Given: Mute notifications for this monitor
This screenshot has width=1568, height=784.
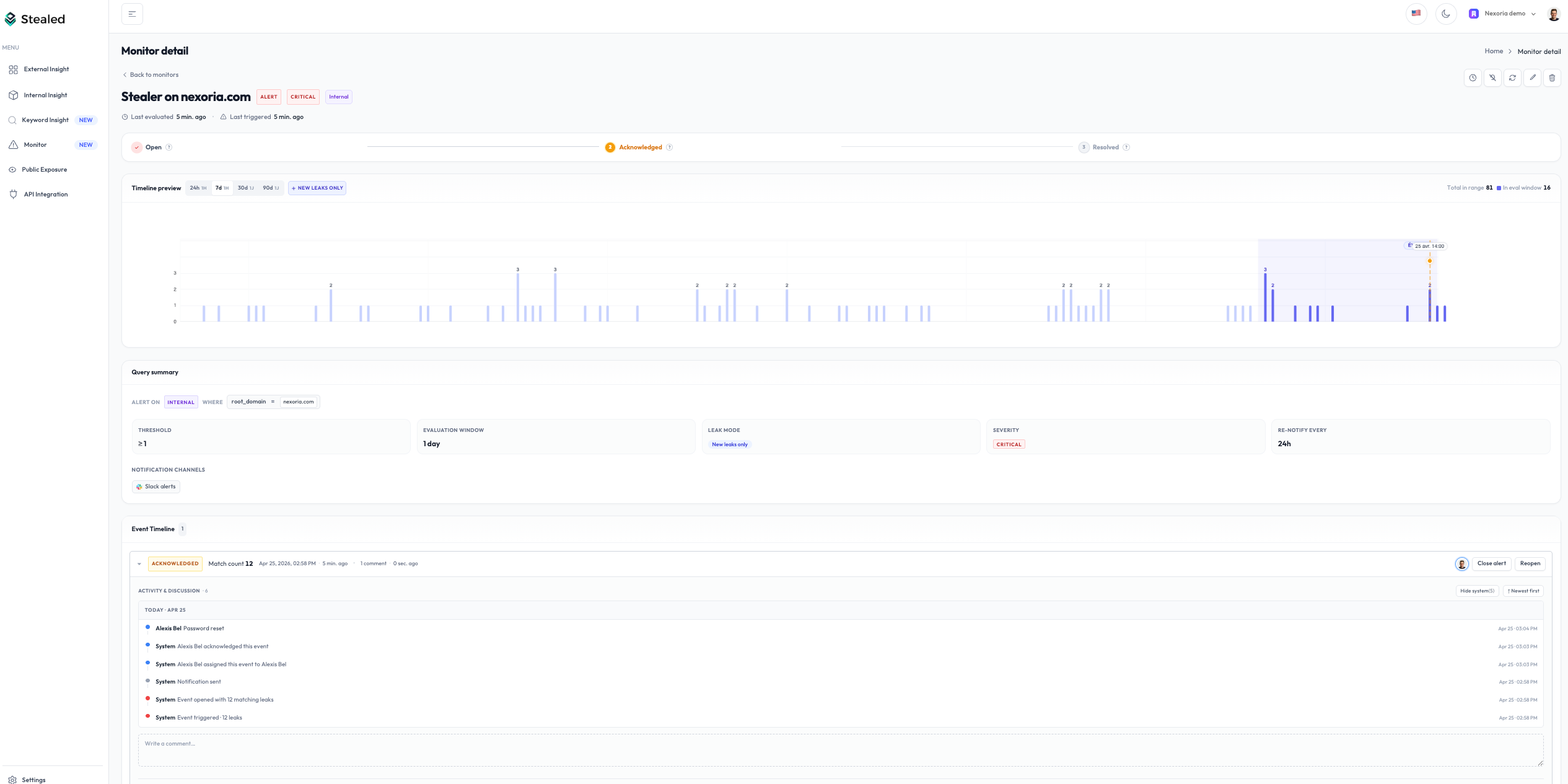Looking at the screenshot, I should [1492, 77].
